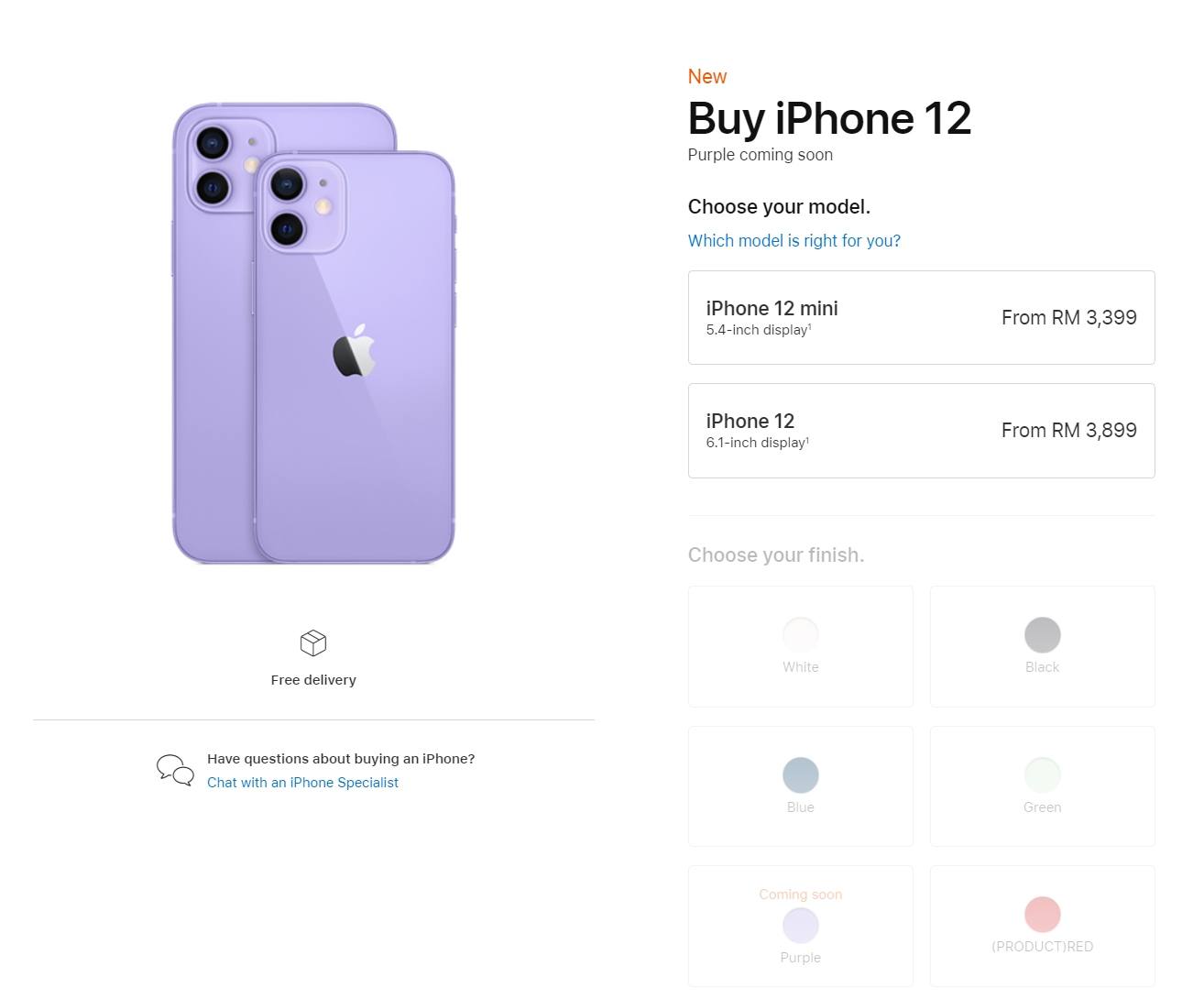The height and width of the screenshot is (999, 1204).
Task: Choose the Purple finish swatch
Action: click(x=800, y=926)
